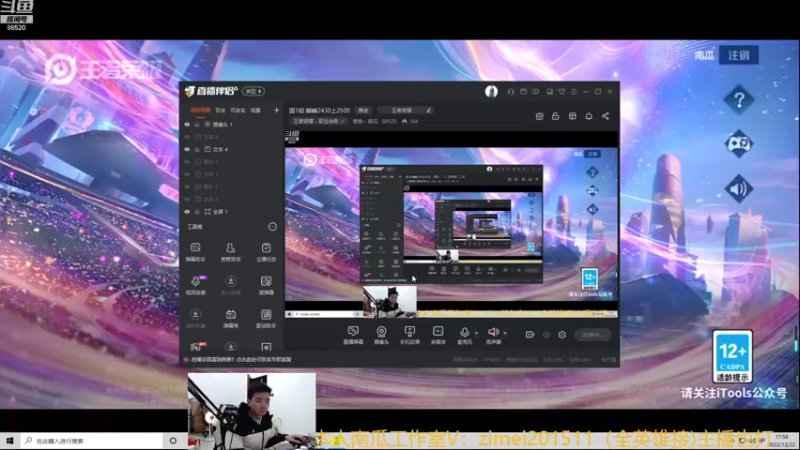Viewport: 800px width, 450px height.
Task: Open 弹幕助手 tool in toolbox
Action: click(195, 252)
